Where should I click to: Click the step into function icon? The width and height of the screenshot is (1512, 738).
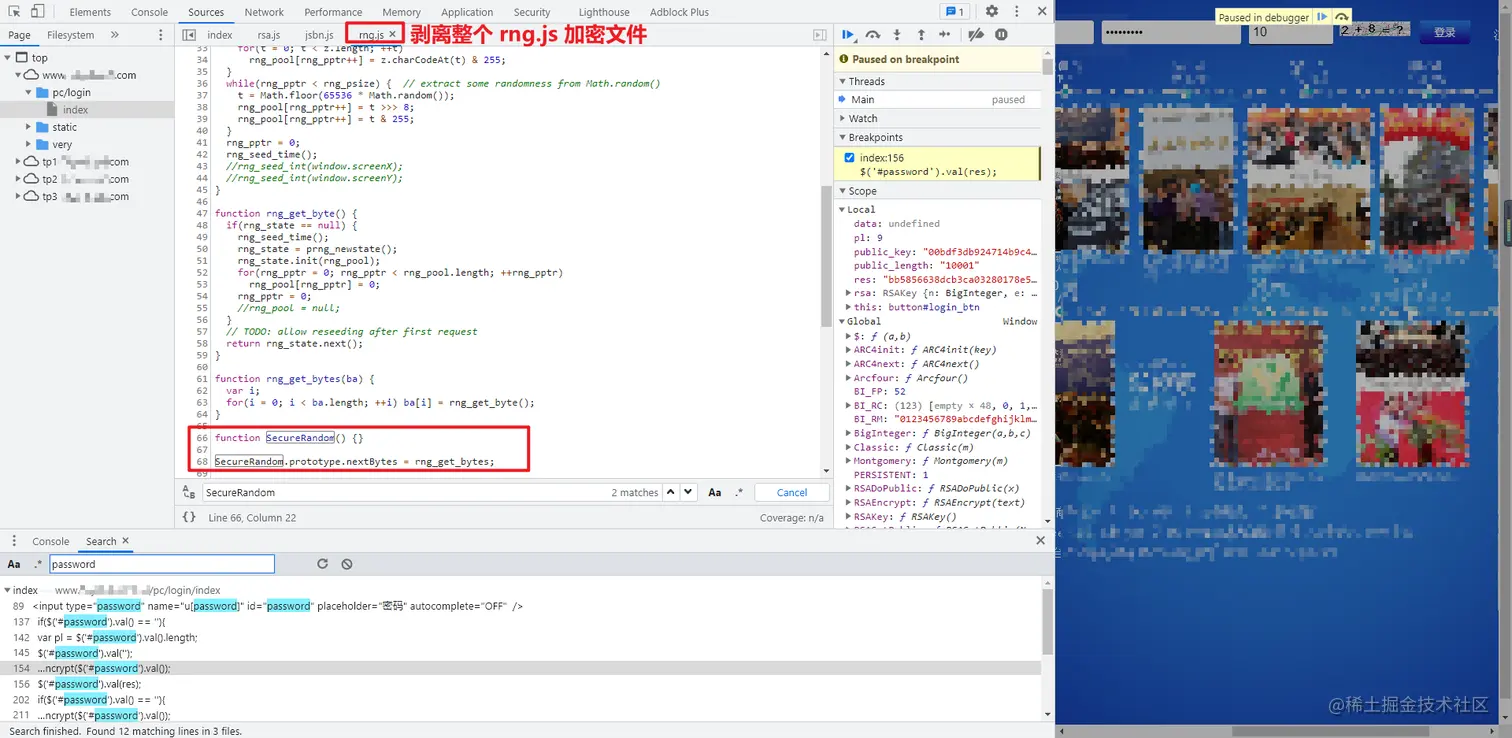[x=897, y=34]
